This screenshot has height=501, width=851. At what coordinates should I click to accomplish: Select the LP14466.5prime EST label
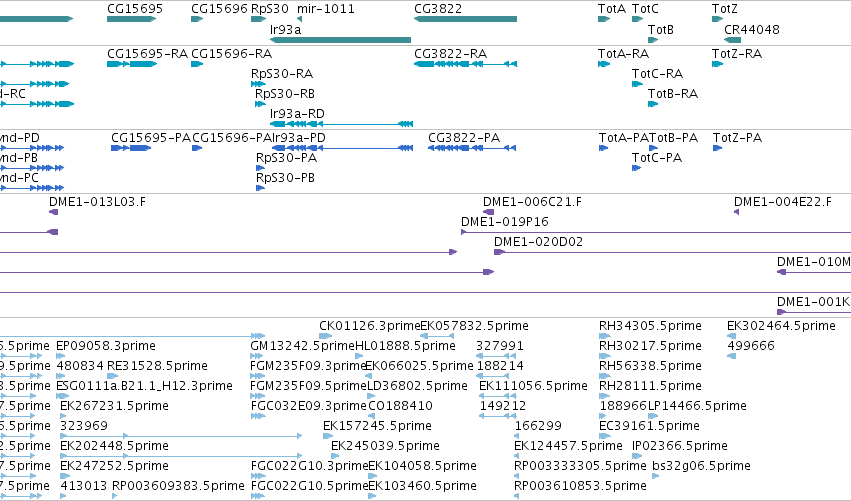tap(697, 406)
